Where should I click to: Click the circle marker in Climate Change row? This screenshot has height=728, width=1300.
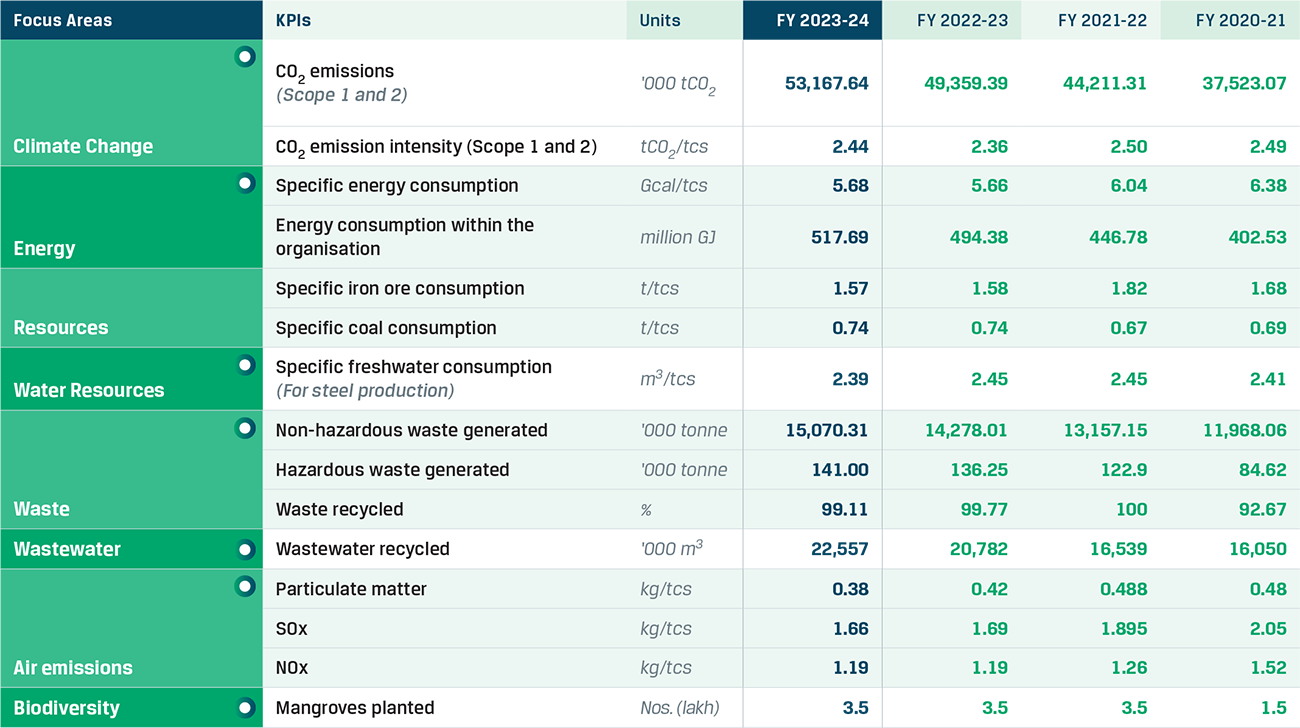click(x=245, y=57)
